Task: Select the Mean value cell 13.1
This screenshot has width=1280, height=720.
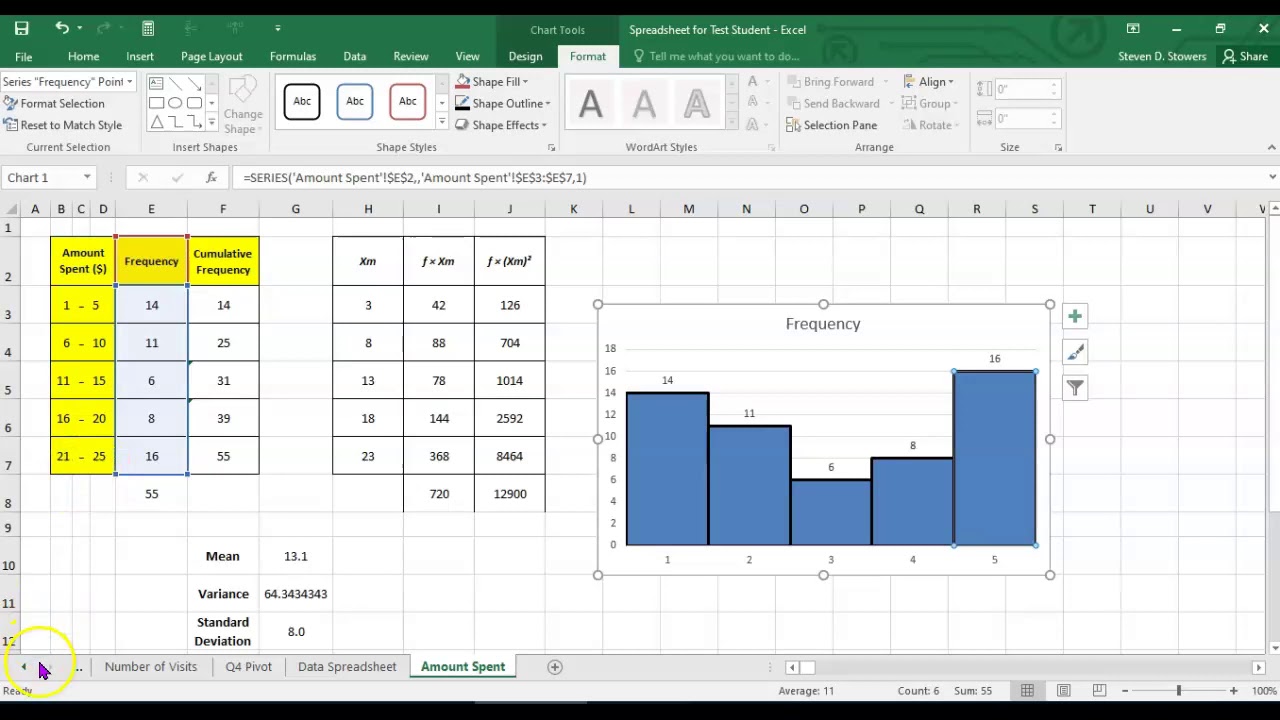Action: (295, 556)
